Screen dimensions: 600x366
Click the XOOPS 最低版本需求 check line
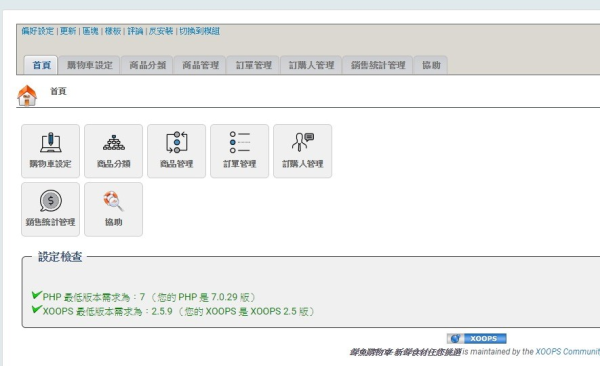coord(173,311)
